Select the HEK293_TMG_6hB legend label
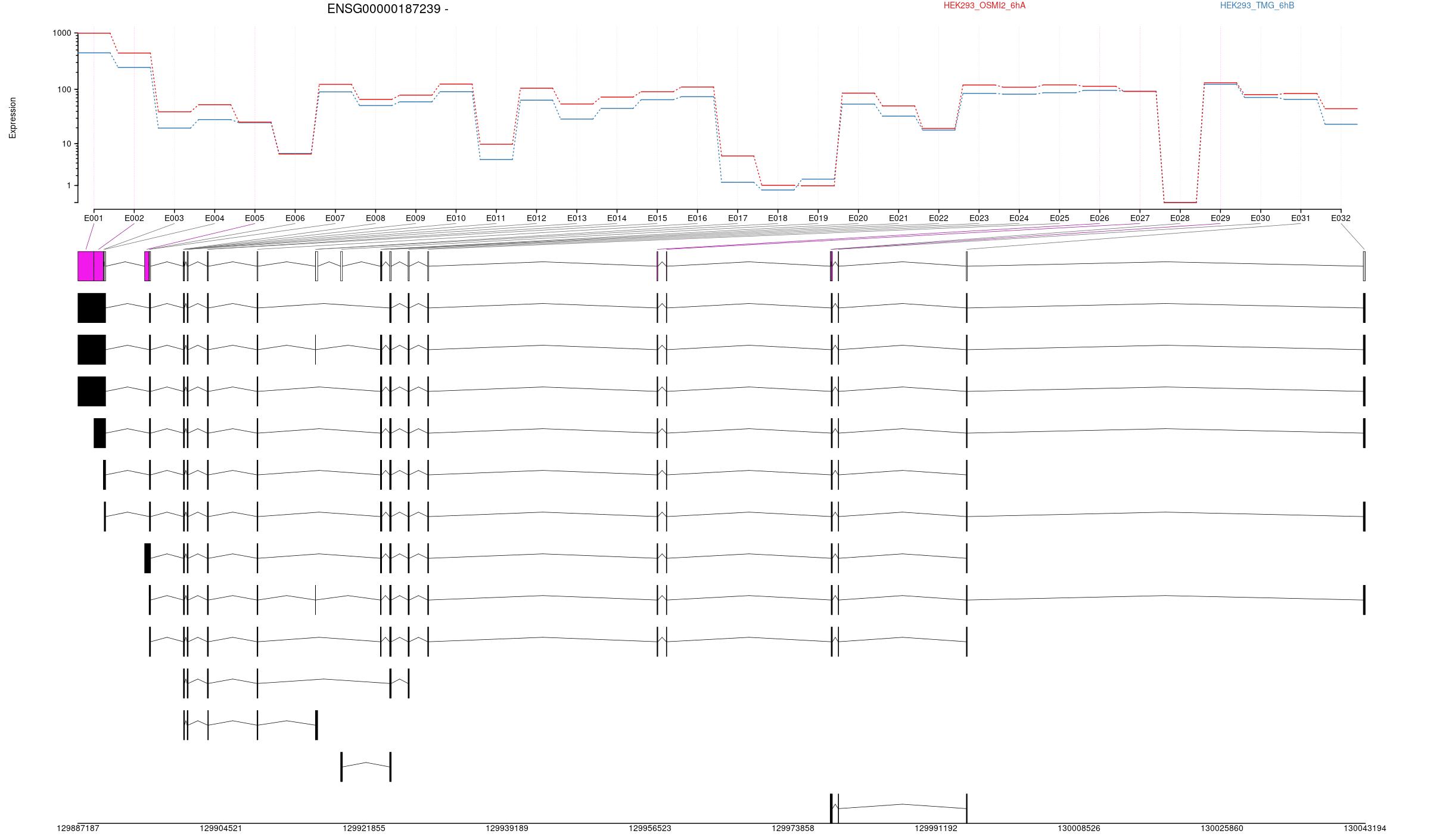1430x840 pixels. [x=1257, y=5]
